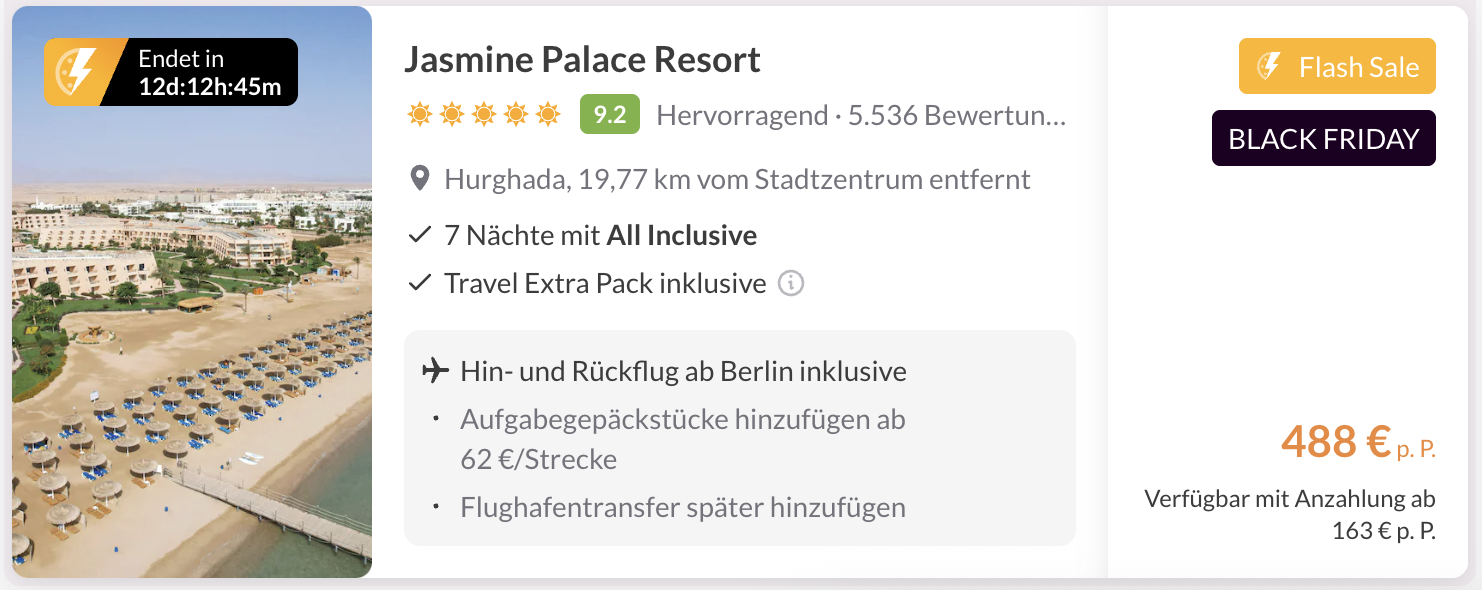Open the Jasmine Palace Resort title link
This screenshot has width=1482, height=590.
[582, 60]
